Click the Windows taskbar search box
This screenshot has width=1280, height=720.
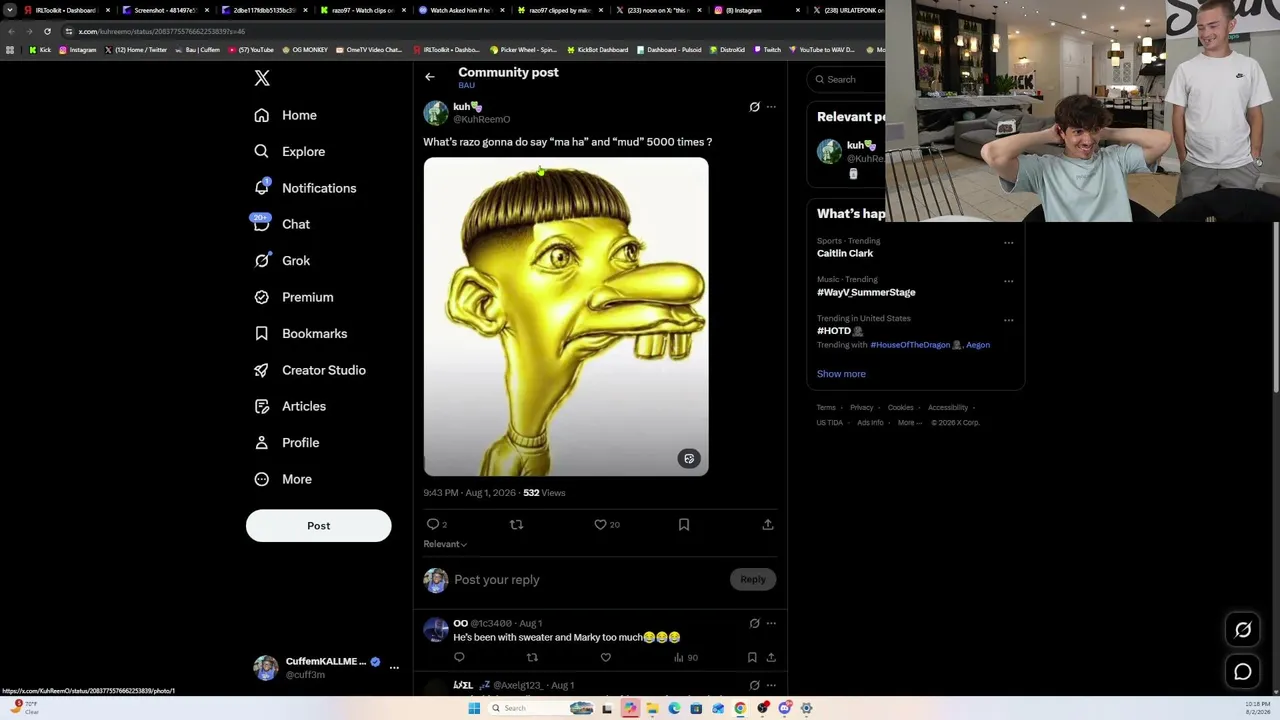pyautogui.click(x=540, y=708)
